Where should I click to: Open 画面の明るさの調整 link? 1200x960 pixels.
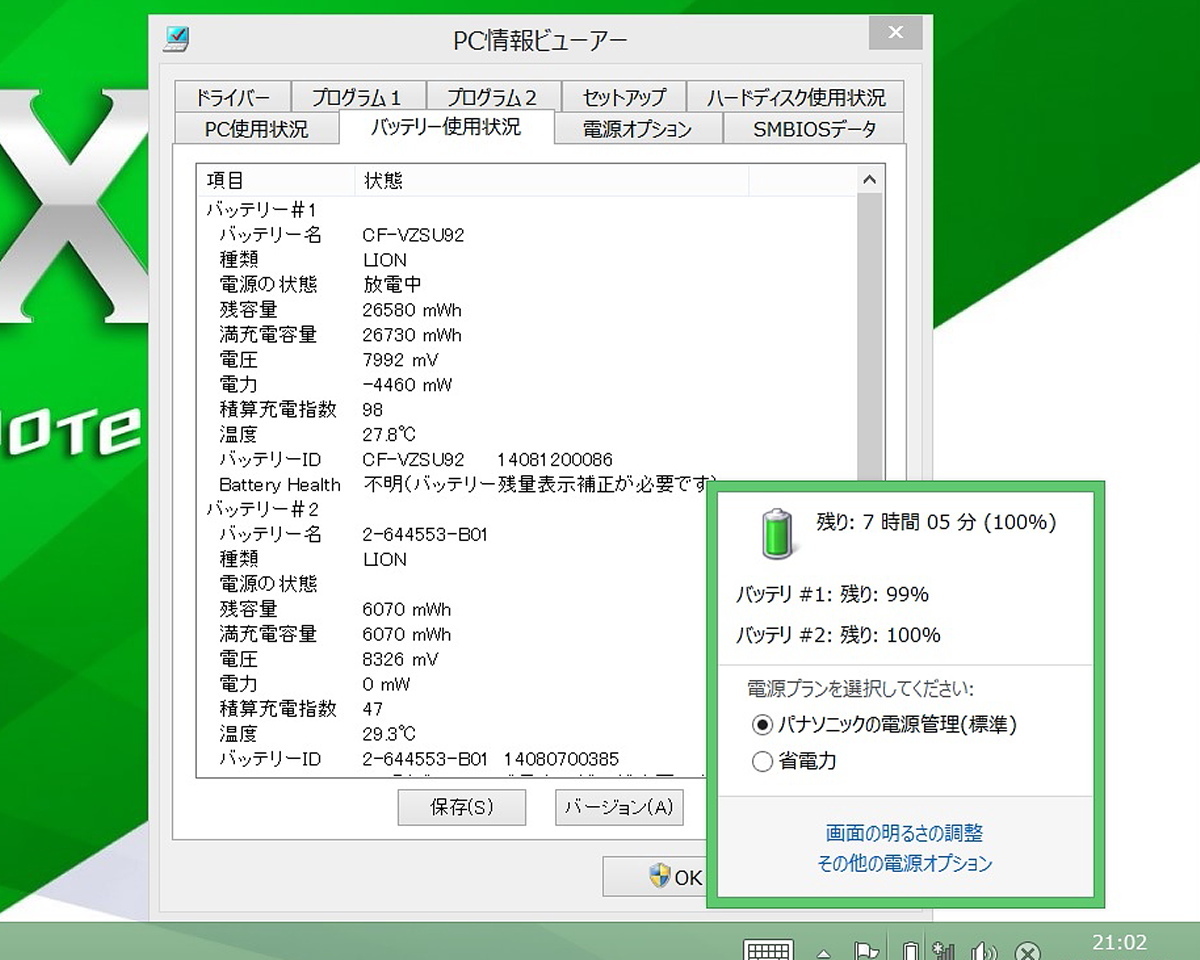904,833
